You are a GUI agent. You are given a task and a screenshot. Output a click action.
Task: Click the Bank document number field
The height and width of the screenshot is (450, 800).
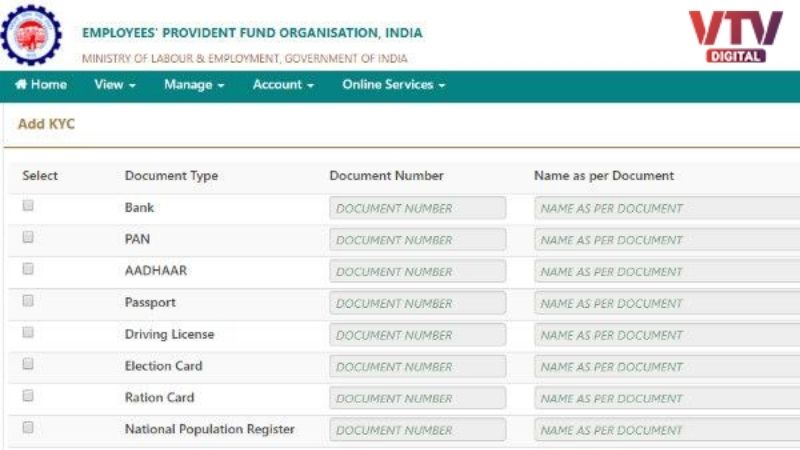pyautogui.click(x=417, y=208)
